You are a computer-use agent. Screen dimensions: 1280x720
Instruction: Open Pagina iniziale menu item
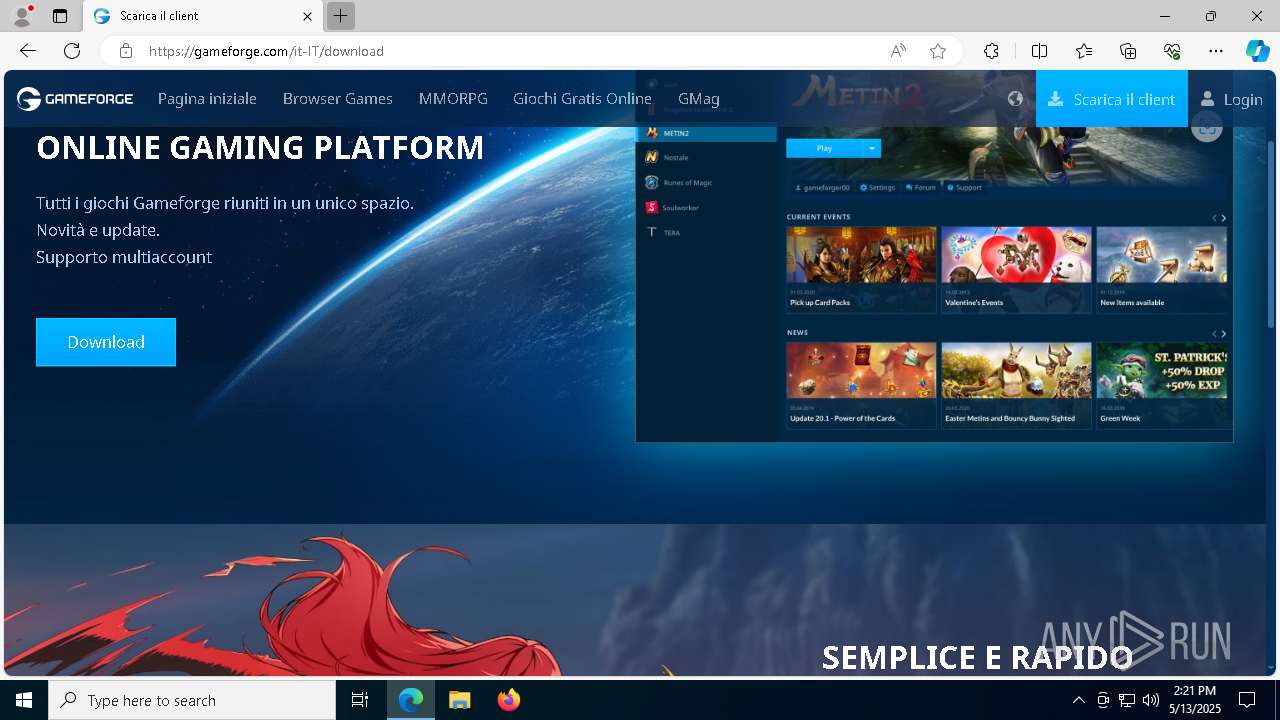pyautogui.click(x=207, y=98)
